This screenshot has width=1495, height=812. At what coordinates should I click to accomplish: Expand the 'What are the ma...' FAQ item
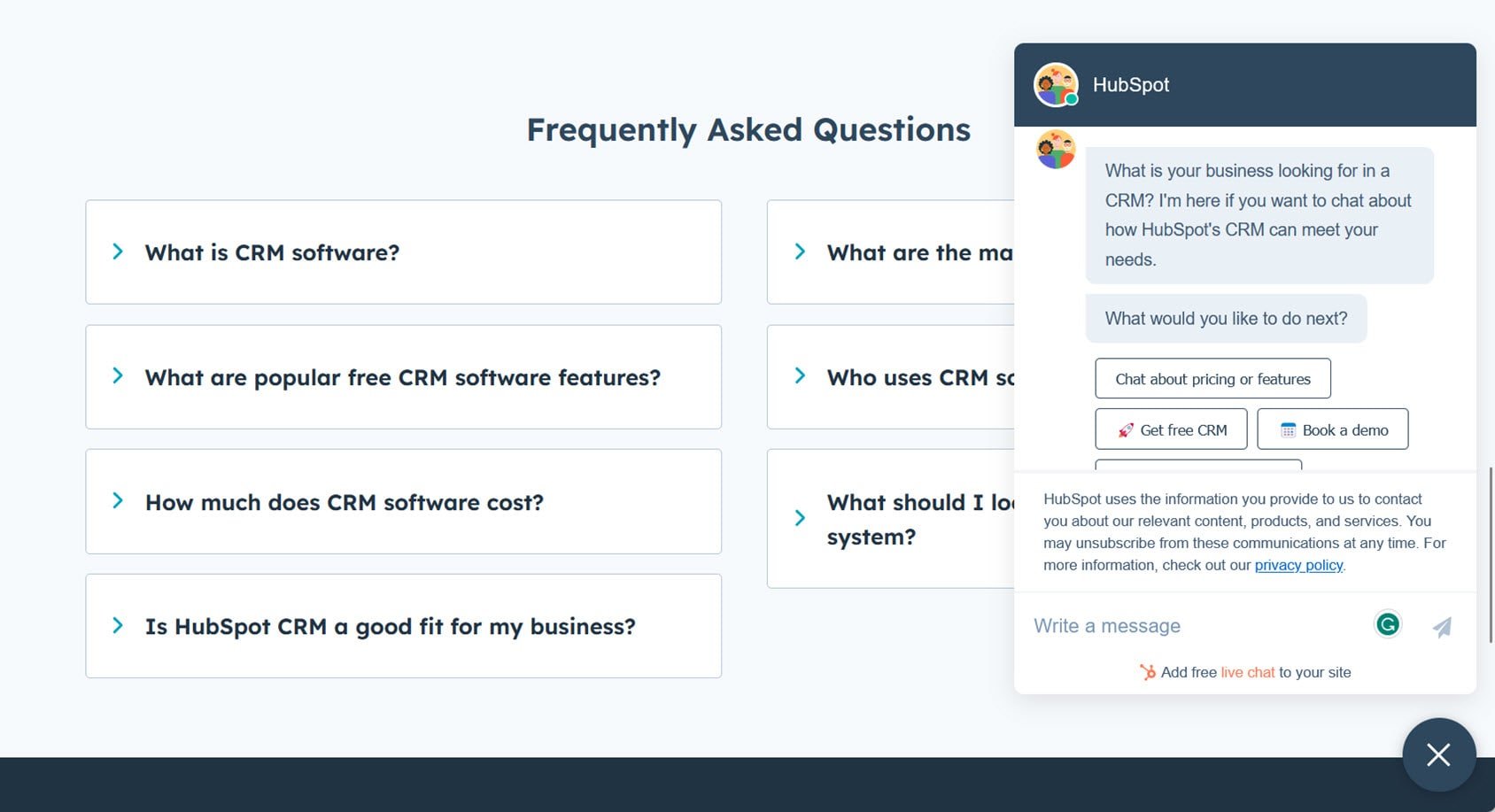point(890,252)
